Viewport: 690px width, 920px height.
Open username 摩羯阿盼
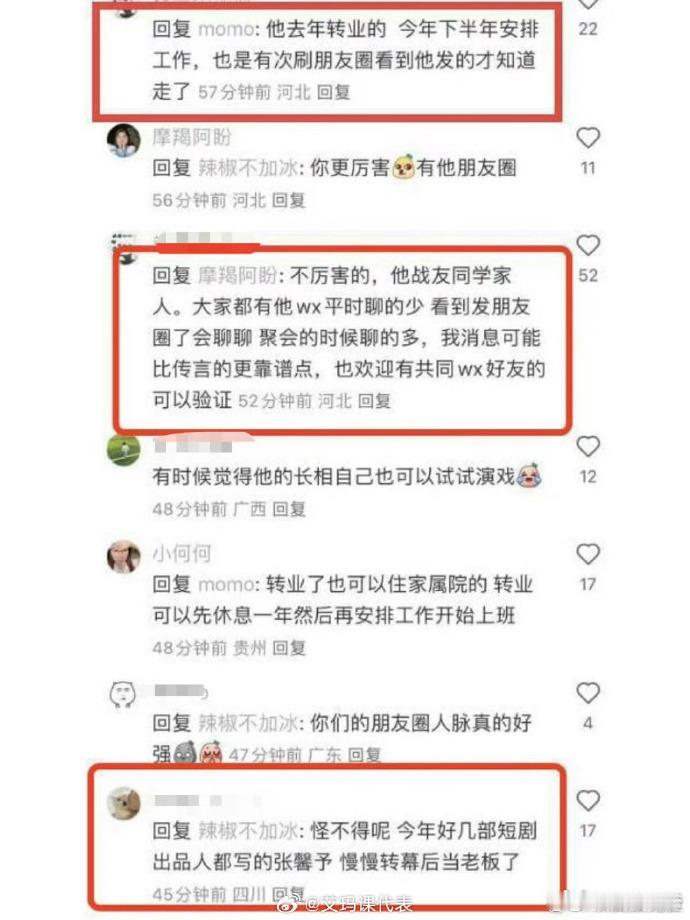pos(192,137)
